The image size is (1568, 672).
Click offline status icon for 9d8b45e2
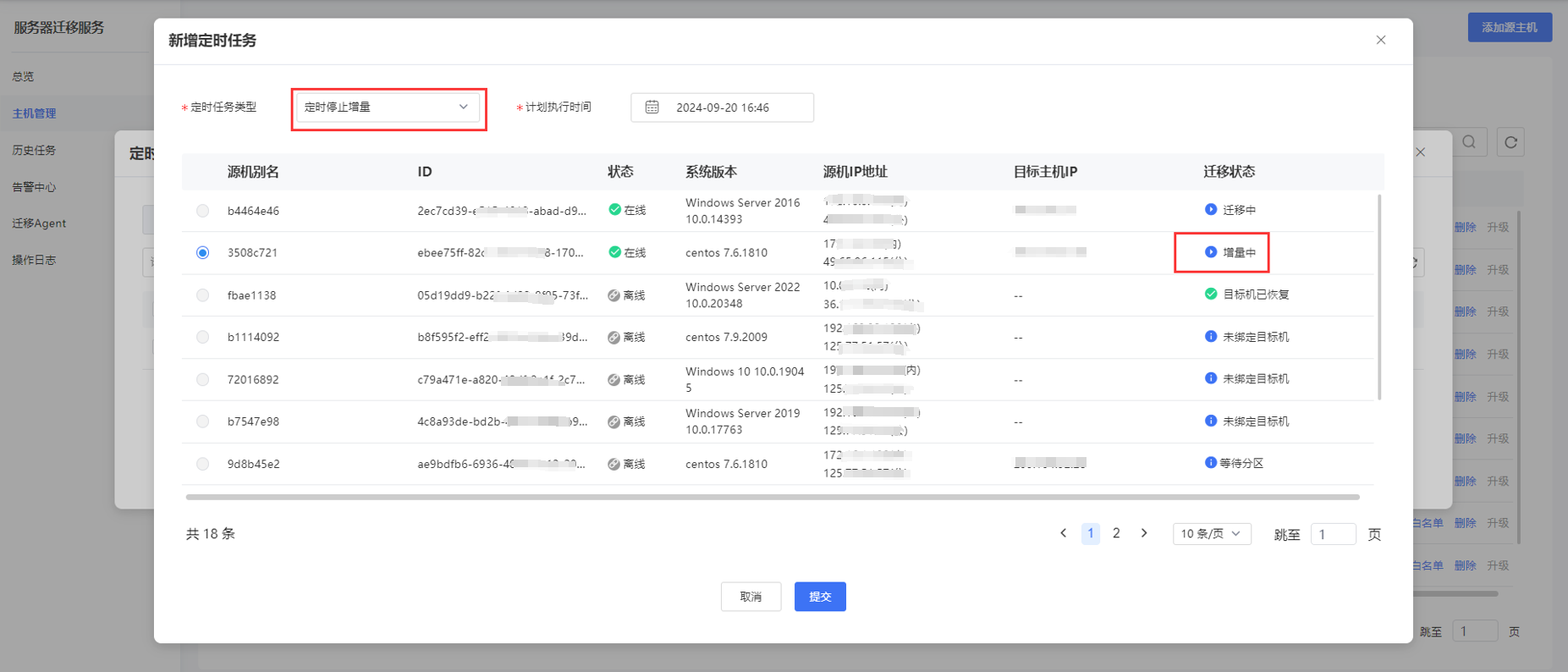(613, 464)
